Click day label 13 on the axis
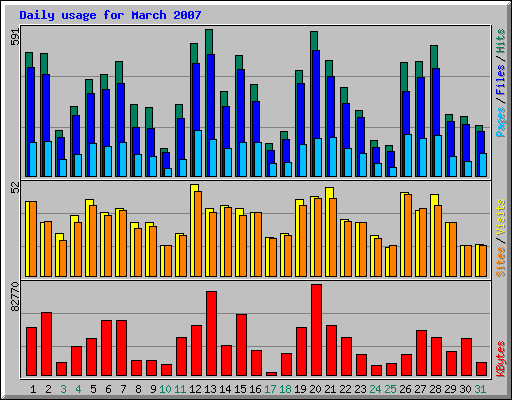This screenshot has height=400, width=512. point(210,389)
